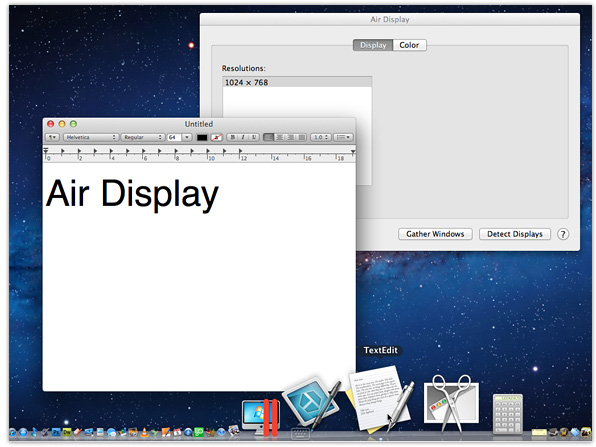Click the font size 64 field
Screen dimensions: 596x447
[x=174, y=137]
